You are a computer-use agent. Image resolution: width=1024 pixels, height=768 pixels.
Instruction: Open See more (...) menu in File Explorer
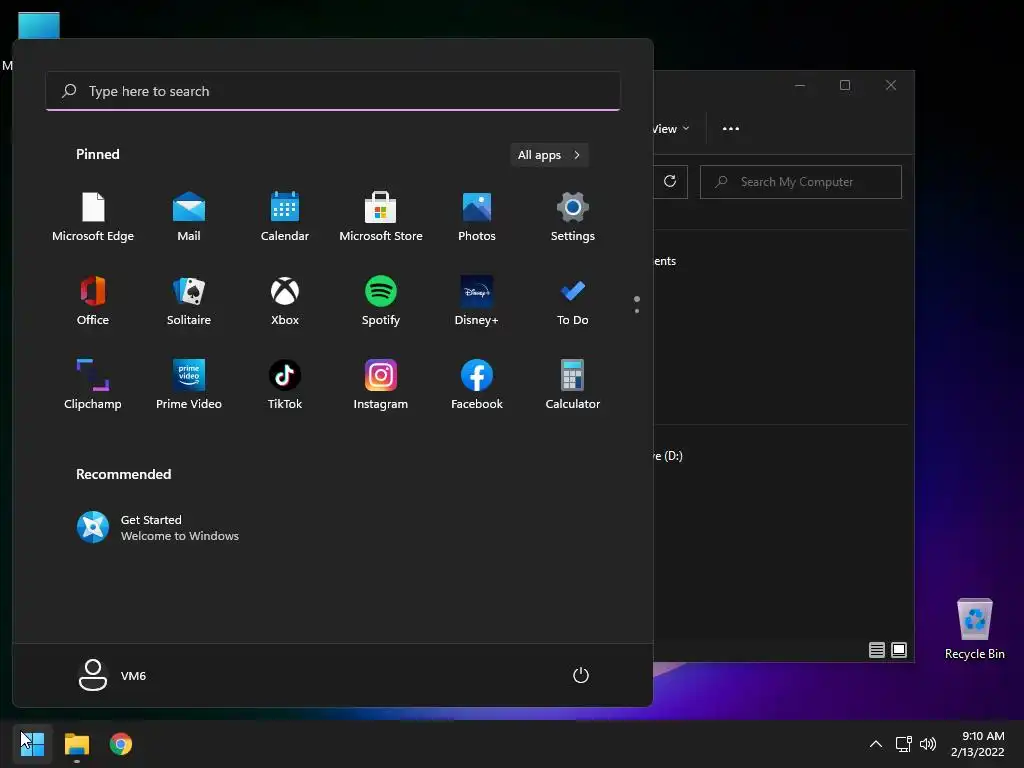tap(731, 129)
